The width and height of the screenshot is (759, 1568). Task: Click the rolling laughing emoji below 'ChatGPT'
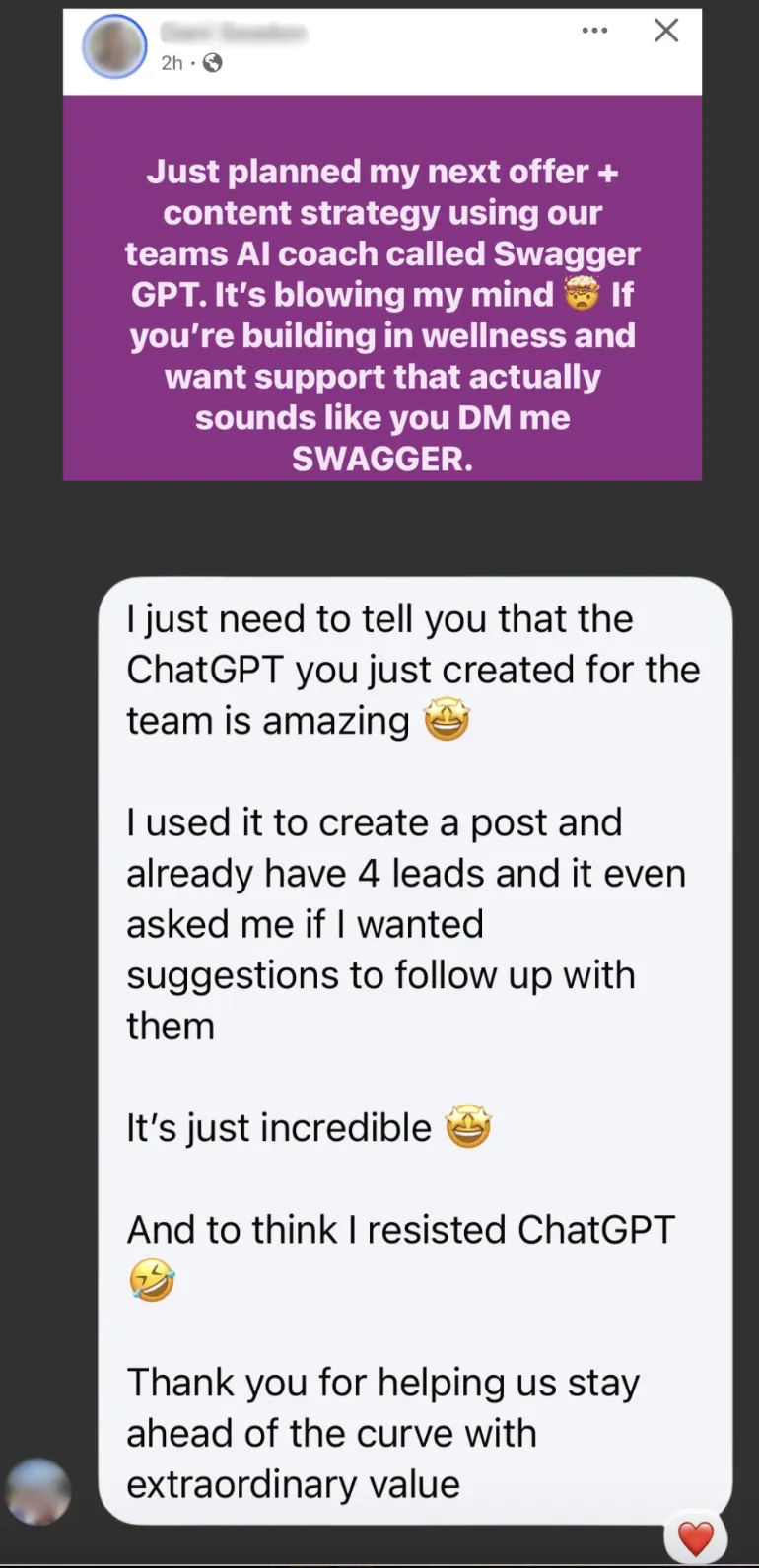[152, 1280]
